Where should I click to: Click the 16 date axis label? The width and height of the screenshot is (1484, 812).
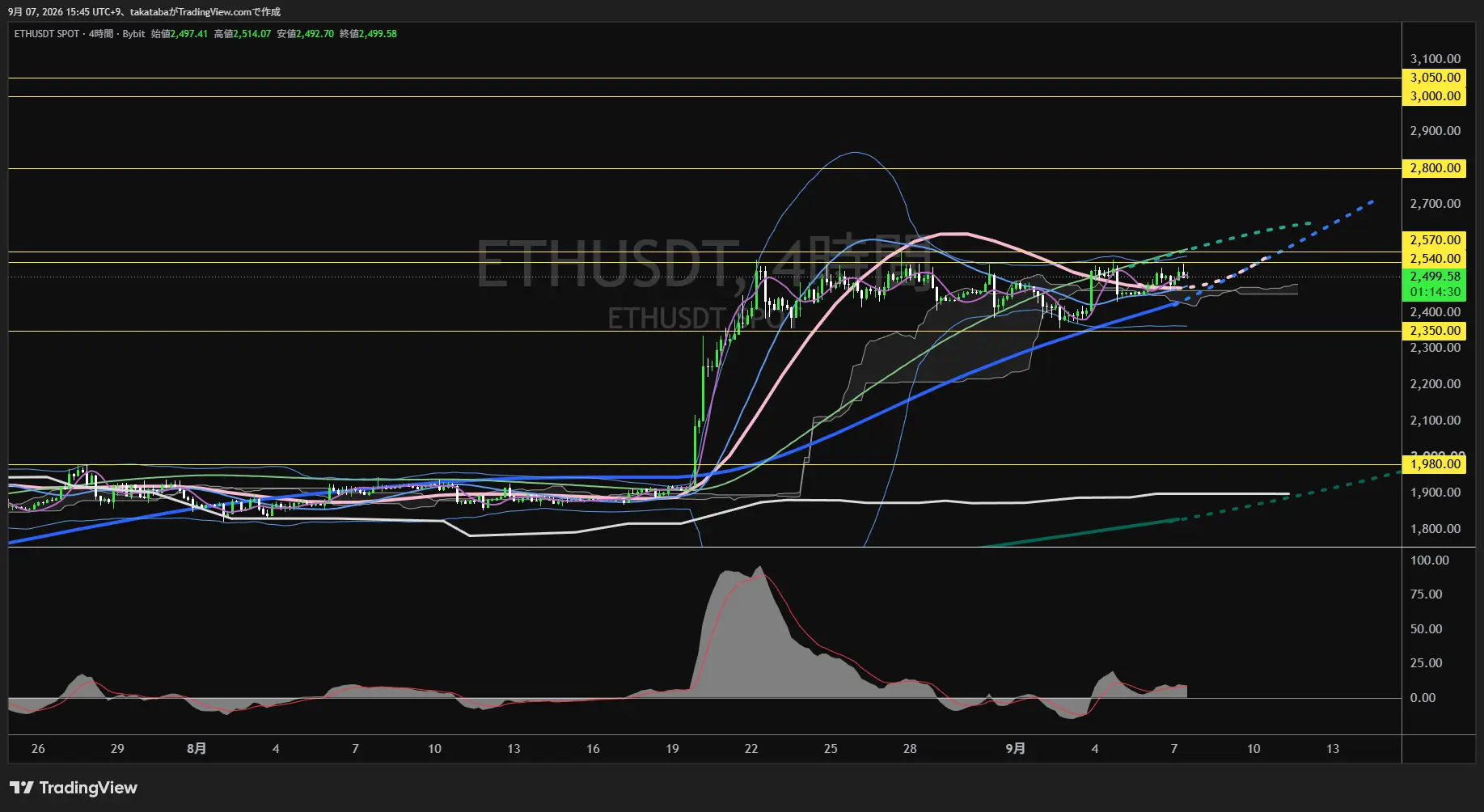[x=593, y=749]
